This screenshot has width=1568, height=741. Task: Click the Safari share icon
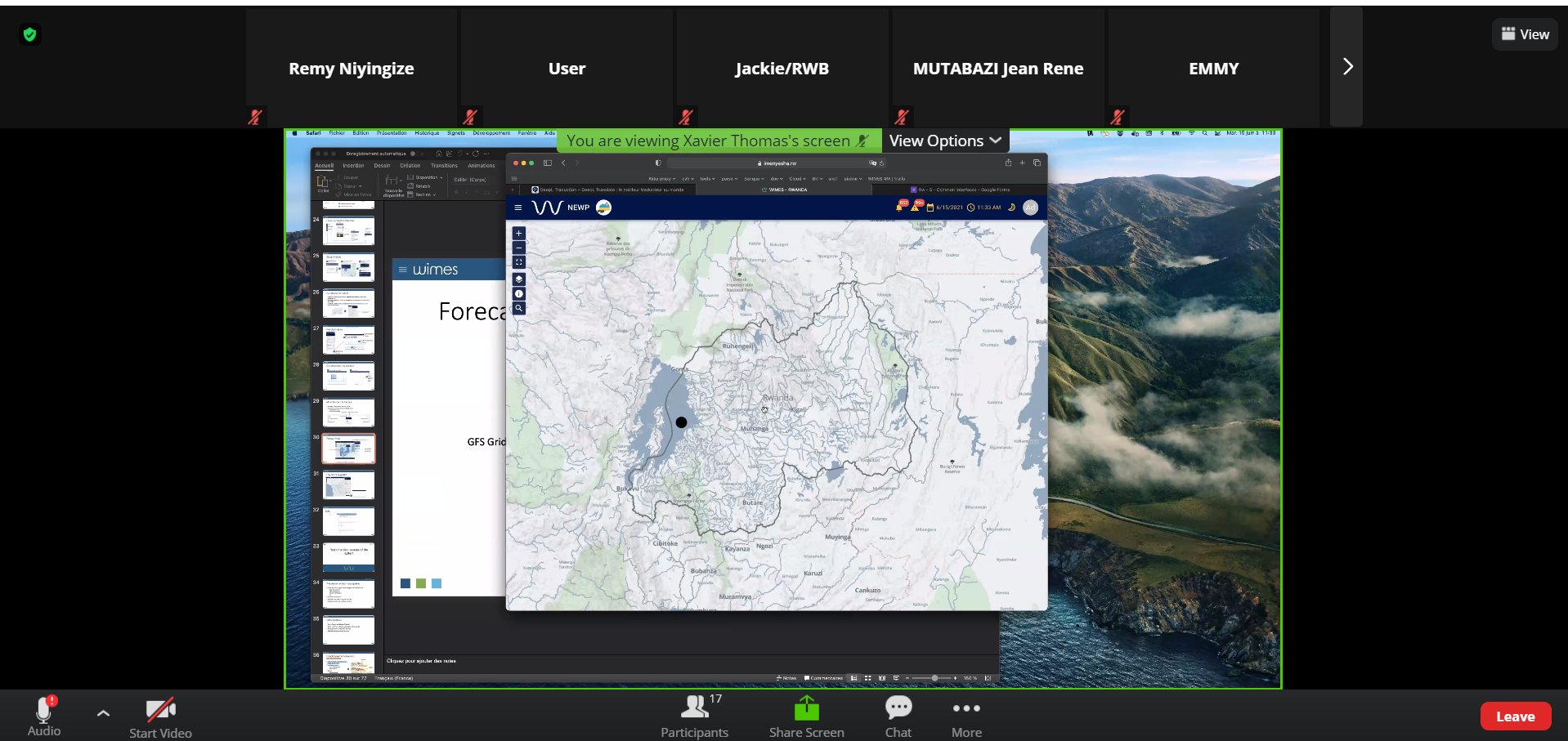1008,163
